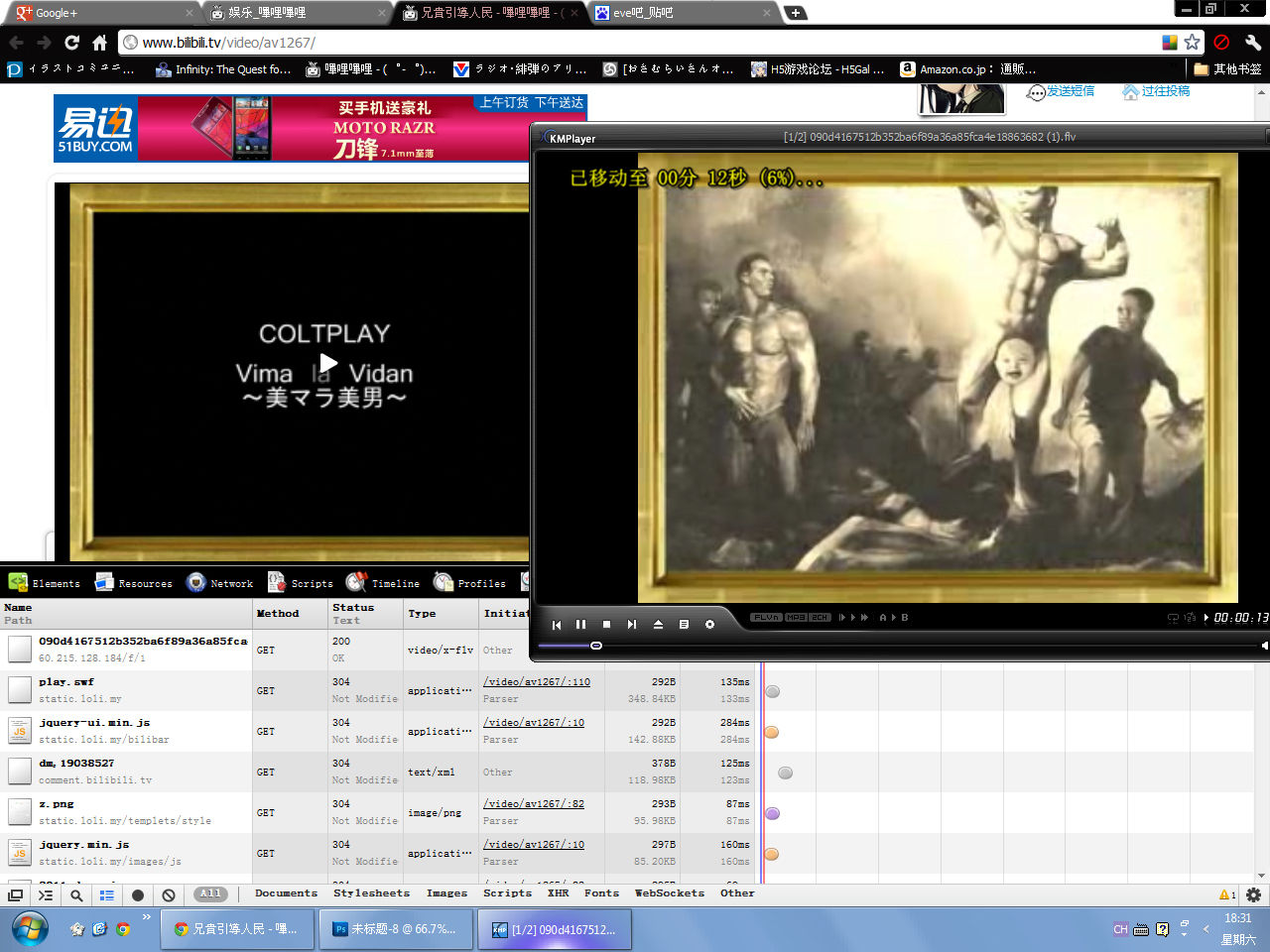Open the /video/av1267/:82 initiator link
Viewport: 1270px width, 952px height.
(x=534, y=804)
